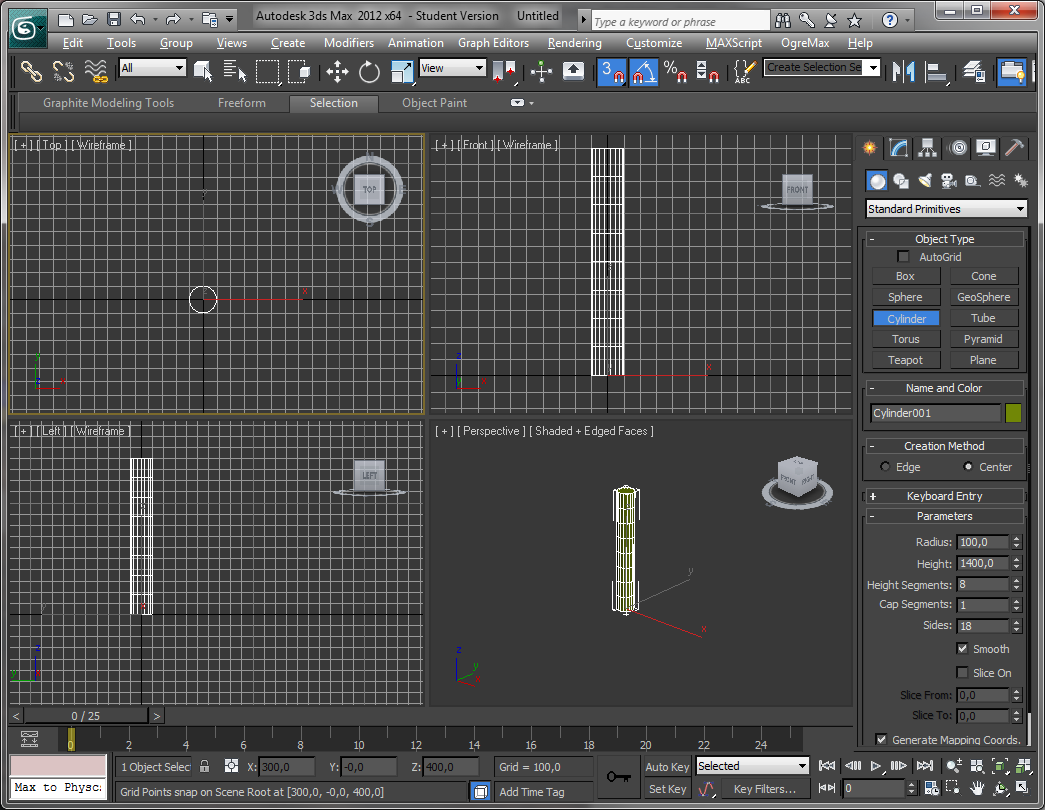Enable Auto Key animation mode
Viewport: 1045px width, 810px height.
(667, 767)
